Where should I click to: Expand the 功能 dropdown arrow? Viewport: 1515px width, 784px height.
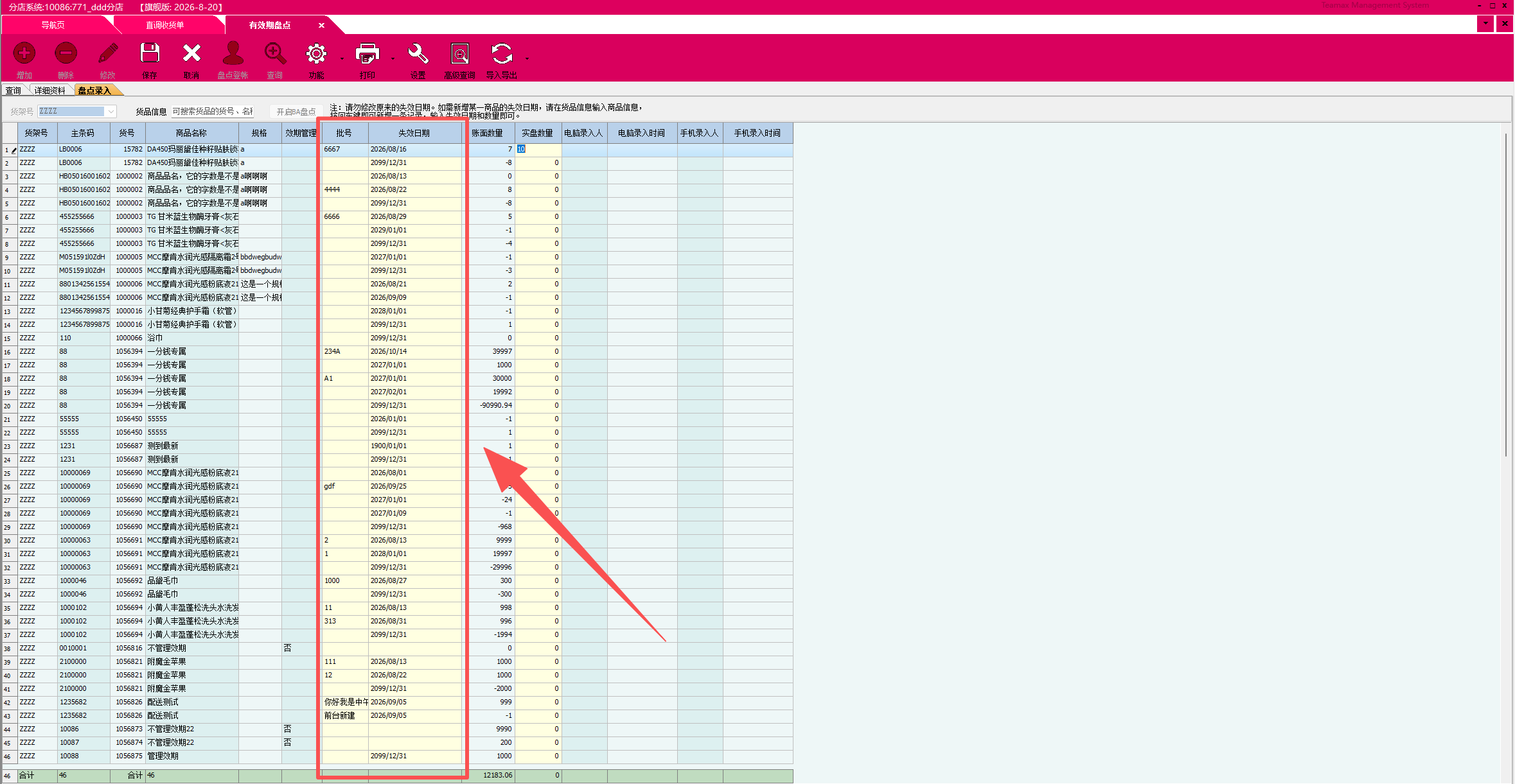coord(342,58)
